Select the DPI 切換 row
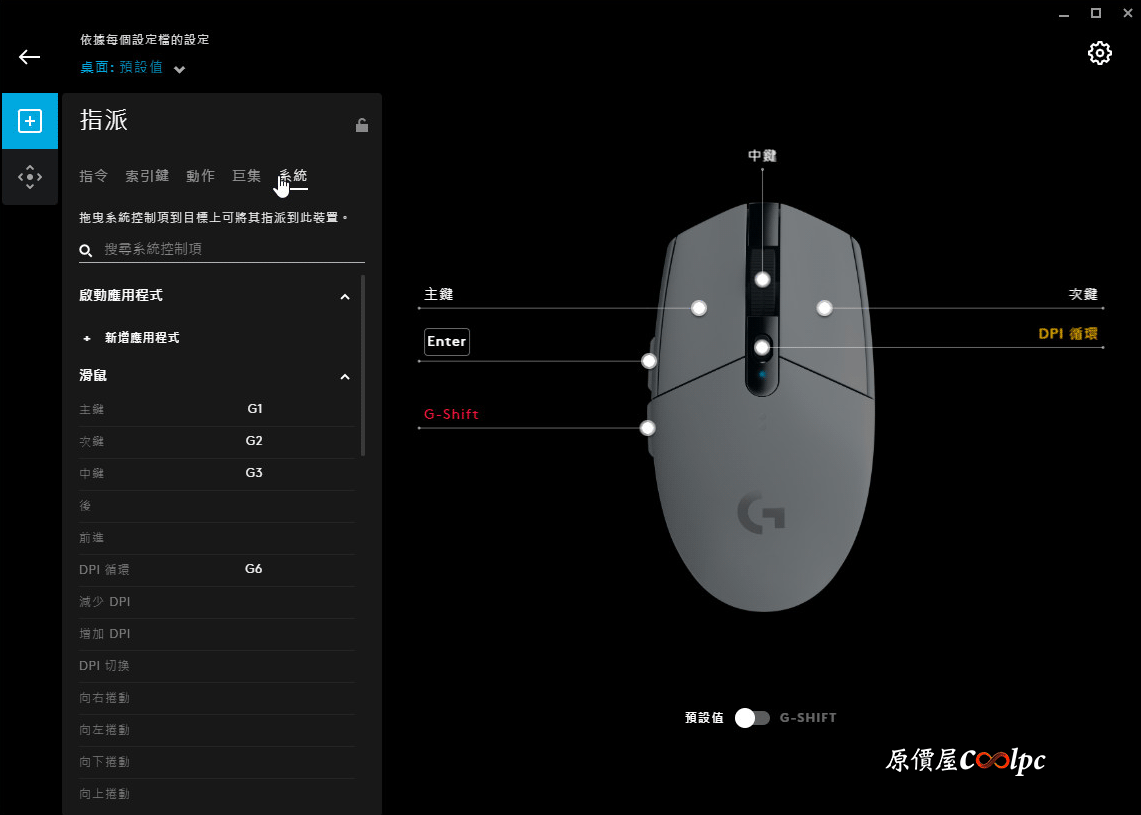The image size is (1141, 815). (217, 666)
